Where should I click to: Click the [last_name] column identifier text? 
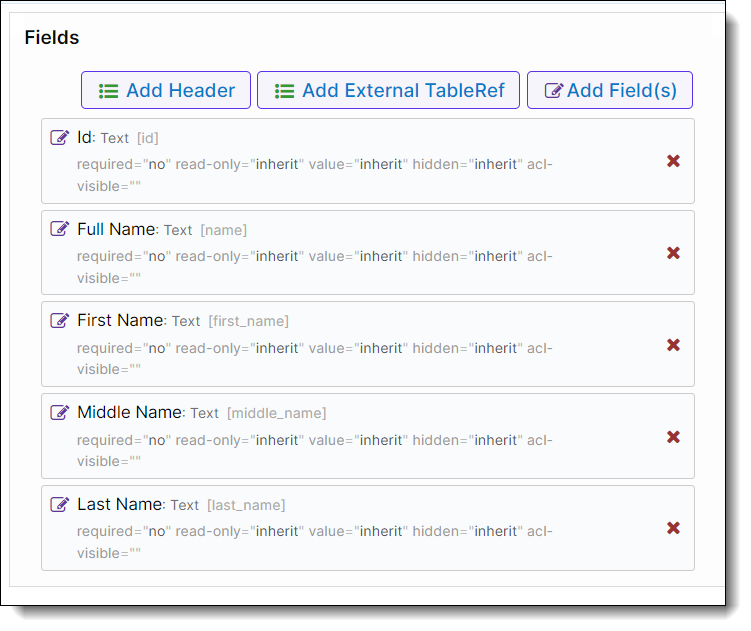[246, 505]
